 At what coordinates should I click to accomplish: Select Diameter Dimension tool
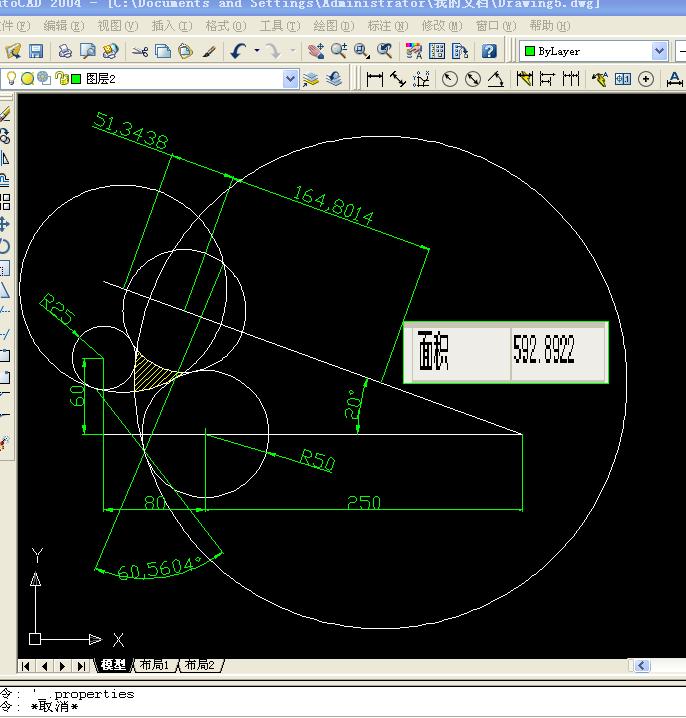tap(473, 79)
